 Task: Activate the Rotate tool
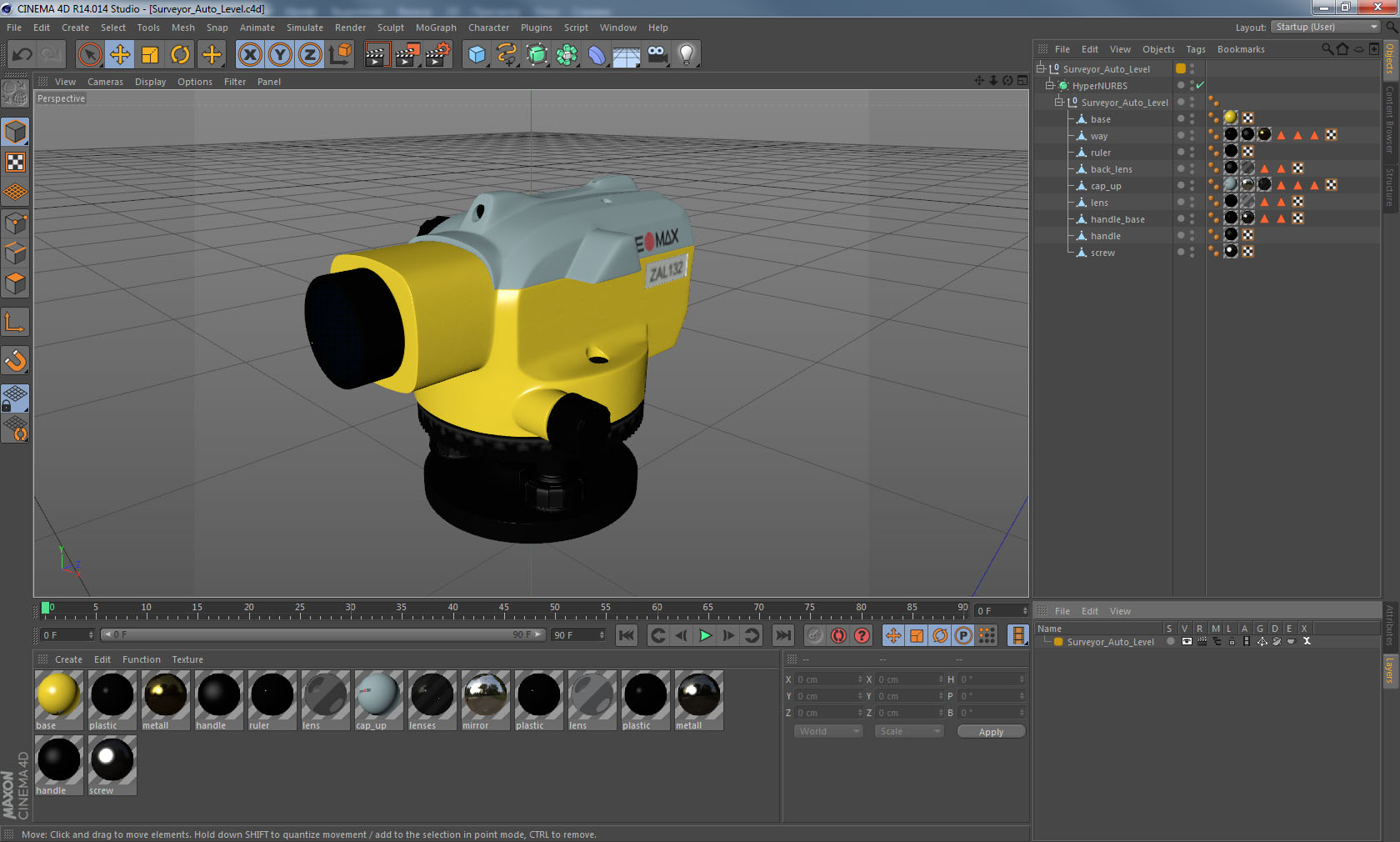[180, 55]
